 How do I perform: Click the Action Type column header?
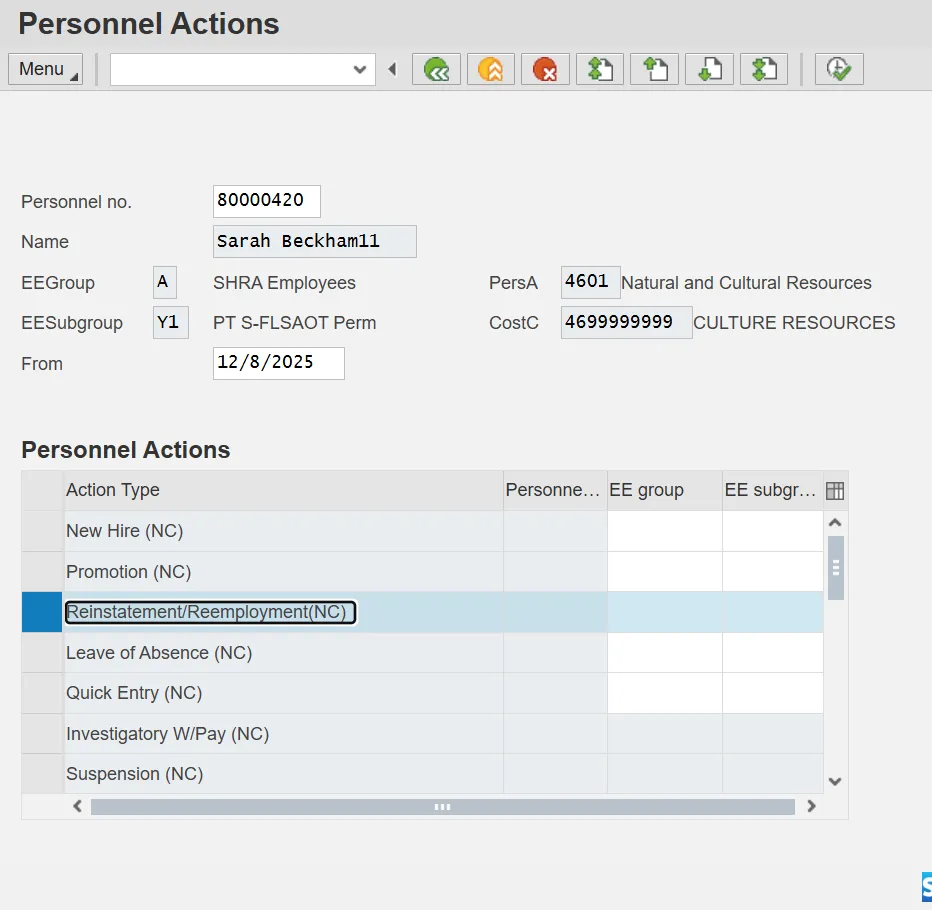coord(282,490)
